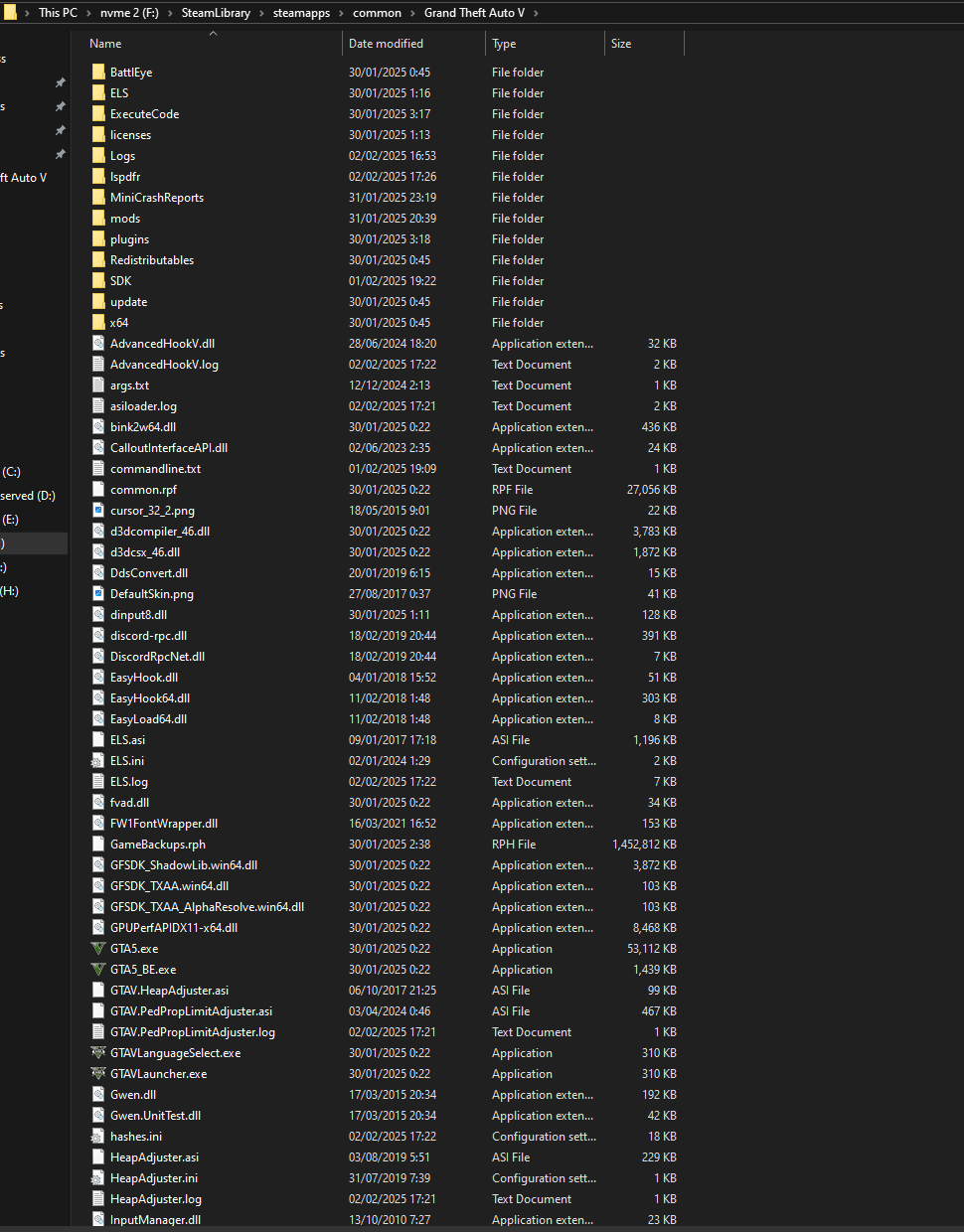
Task: Select d3dcompiler_46.dll file name
Action: point(160,532)
